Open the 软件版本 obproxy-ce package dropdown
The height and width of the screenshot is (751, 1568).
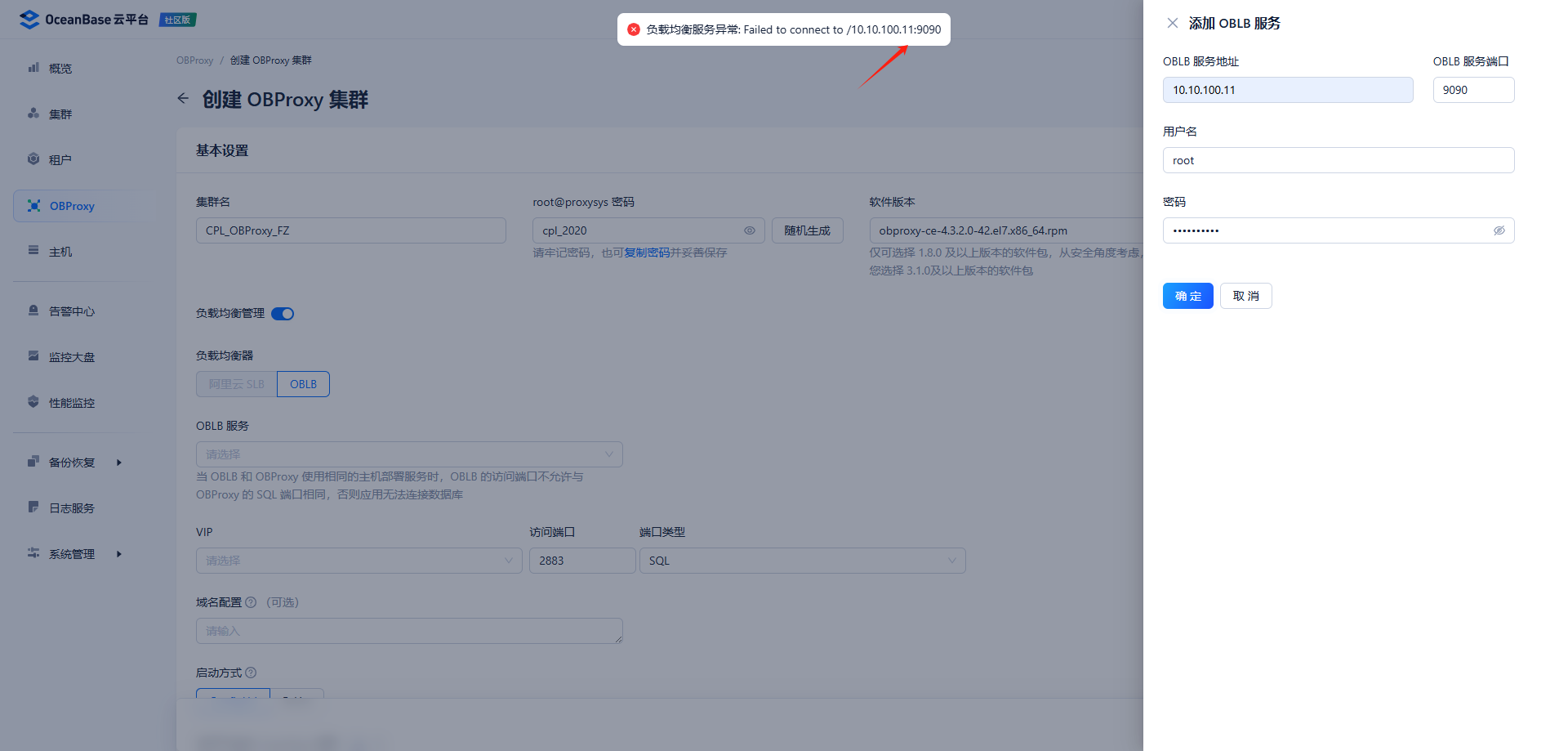(1006, 230)
